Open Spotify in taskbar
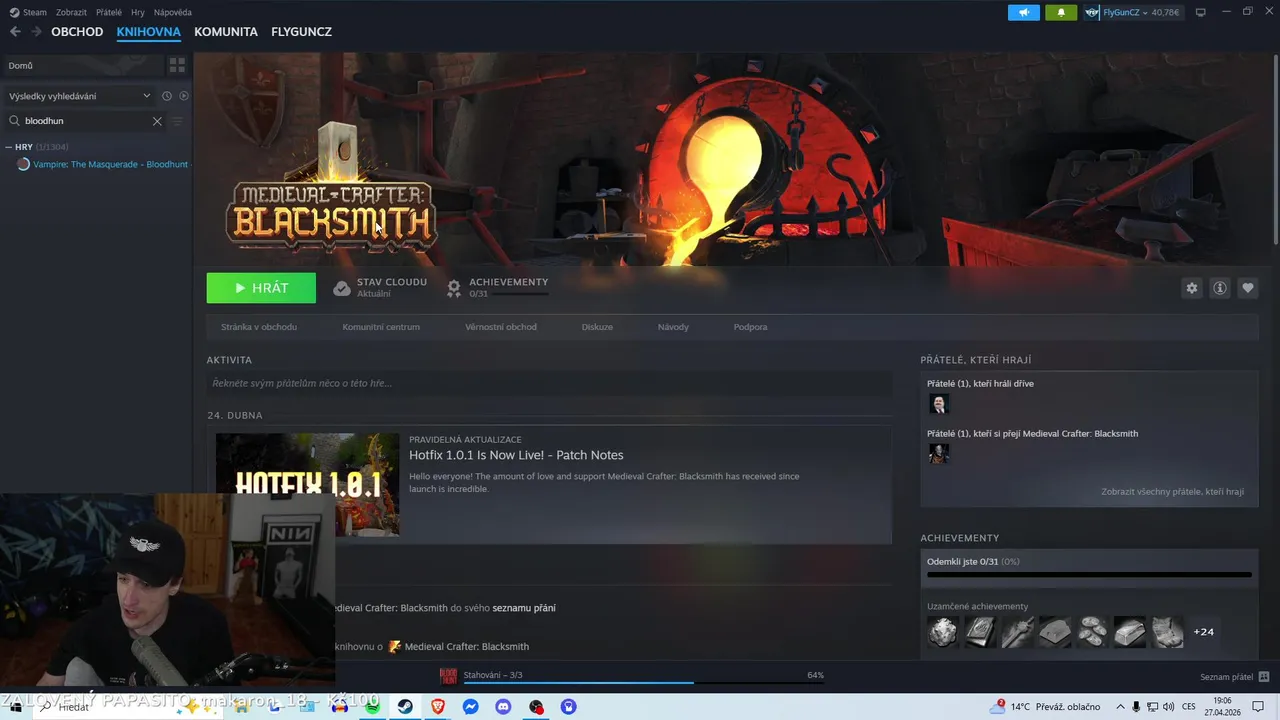The width and height of the screenshot is (1280, 720). click(372, 707)
